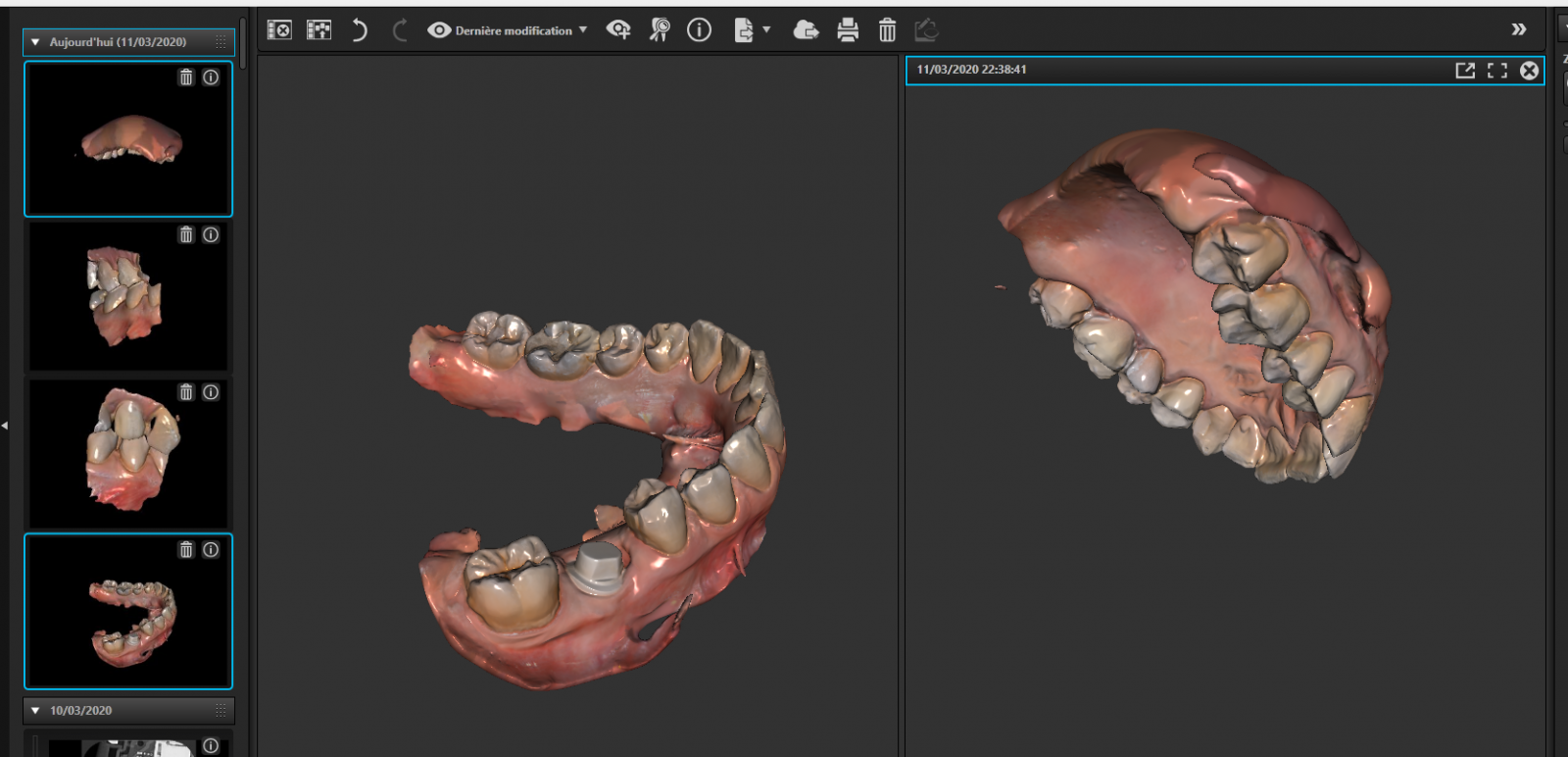Click the print icon in the toolbar
Viewport: 1568px width, 757px height.
click(x=848, y=30)
